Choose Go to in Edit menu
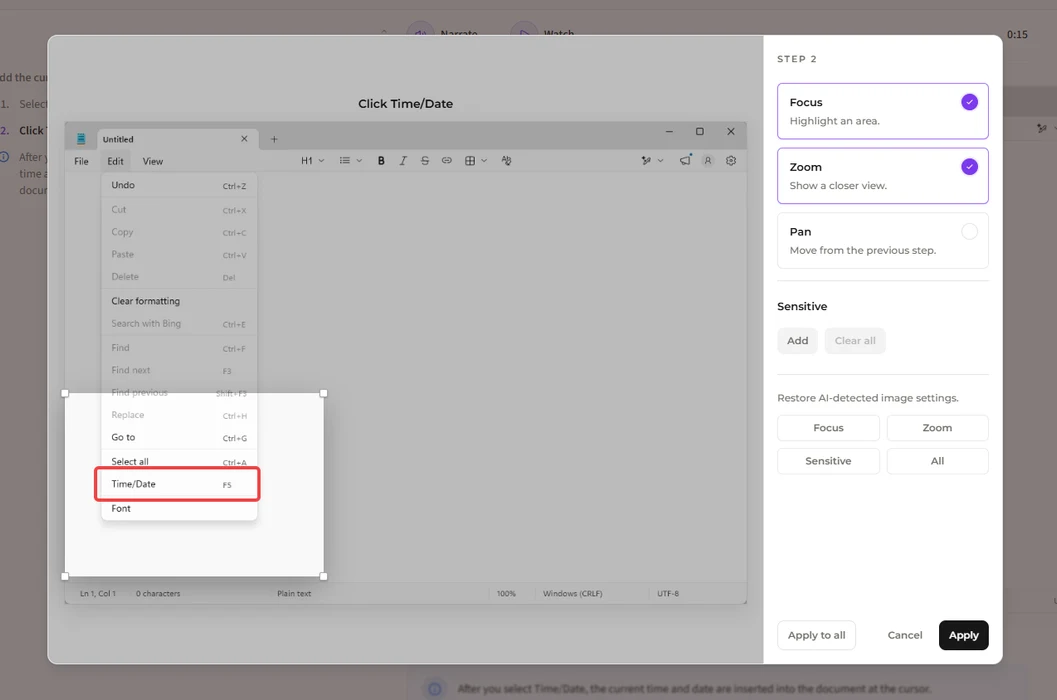Image resolution: width=1057 pixels, height=700 pixels. pyautogui.click(x=178, y=437)
